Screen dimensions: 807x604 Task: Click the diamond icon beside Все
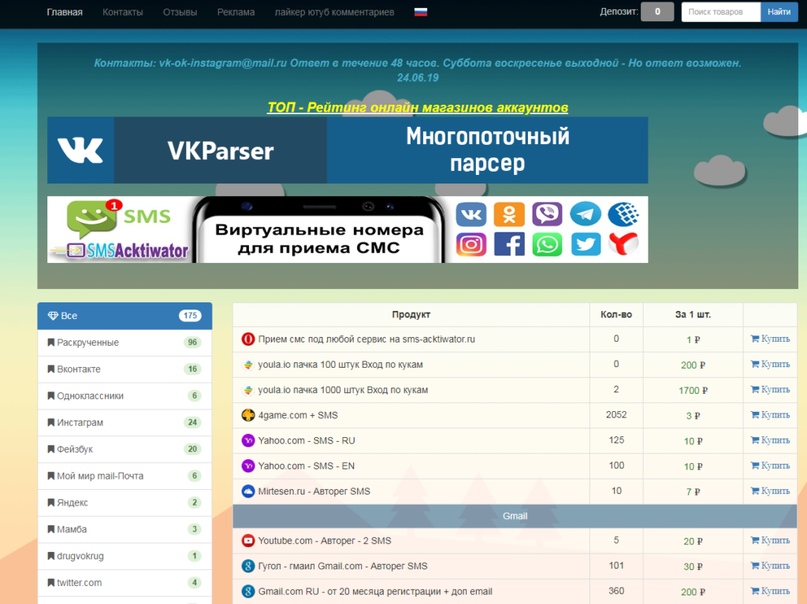(x=52, y=316)
